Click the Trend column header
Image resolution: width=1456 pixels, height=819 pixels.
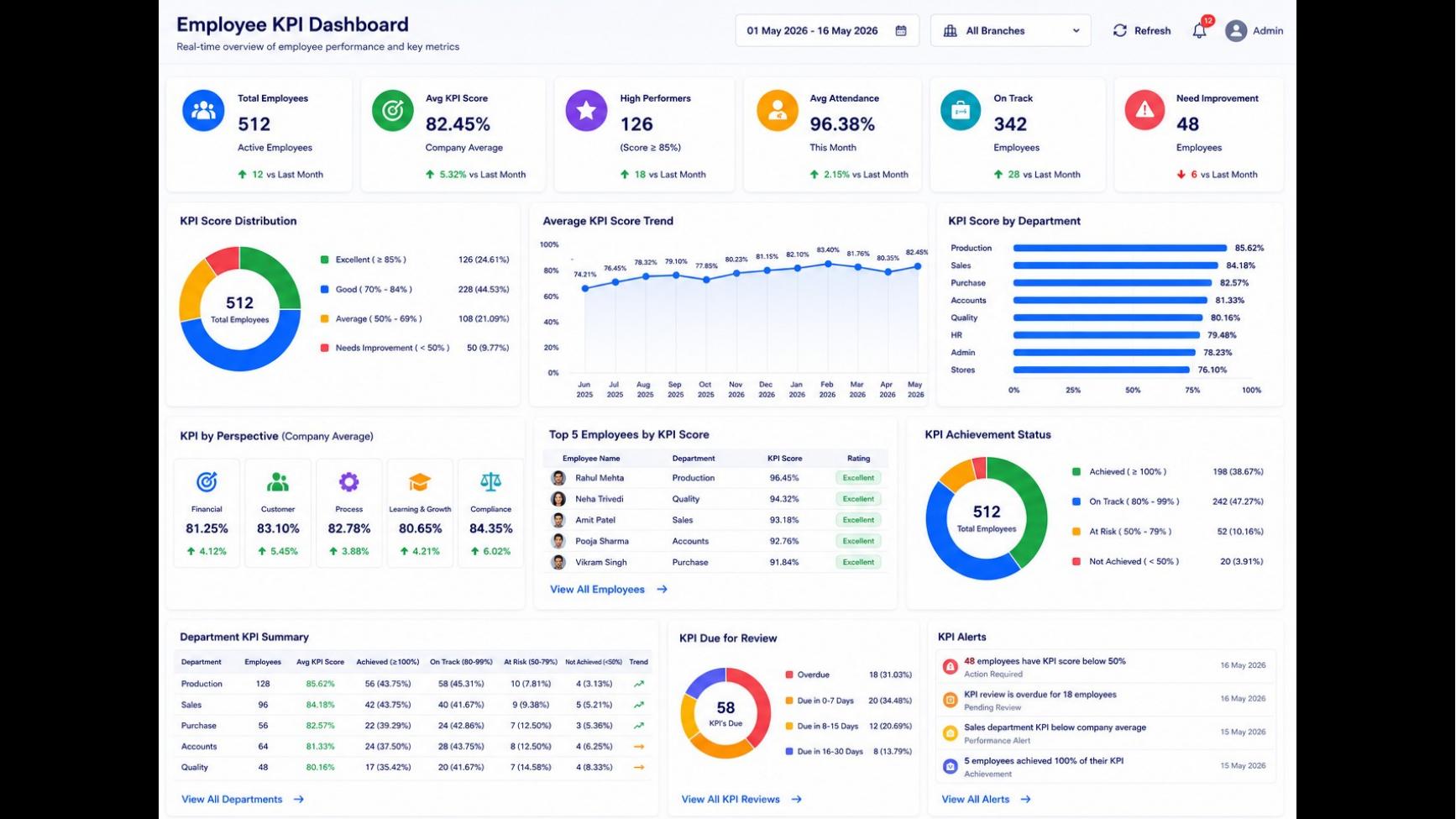[639, 662]
